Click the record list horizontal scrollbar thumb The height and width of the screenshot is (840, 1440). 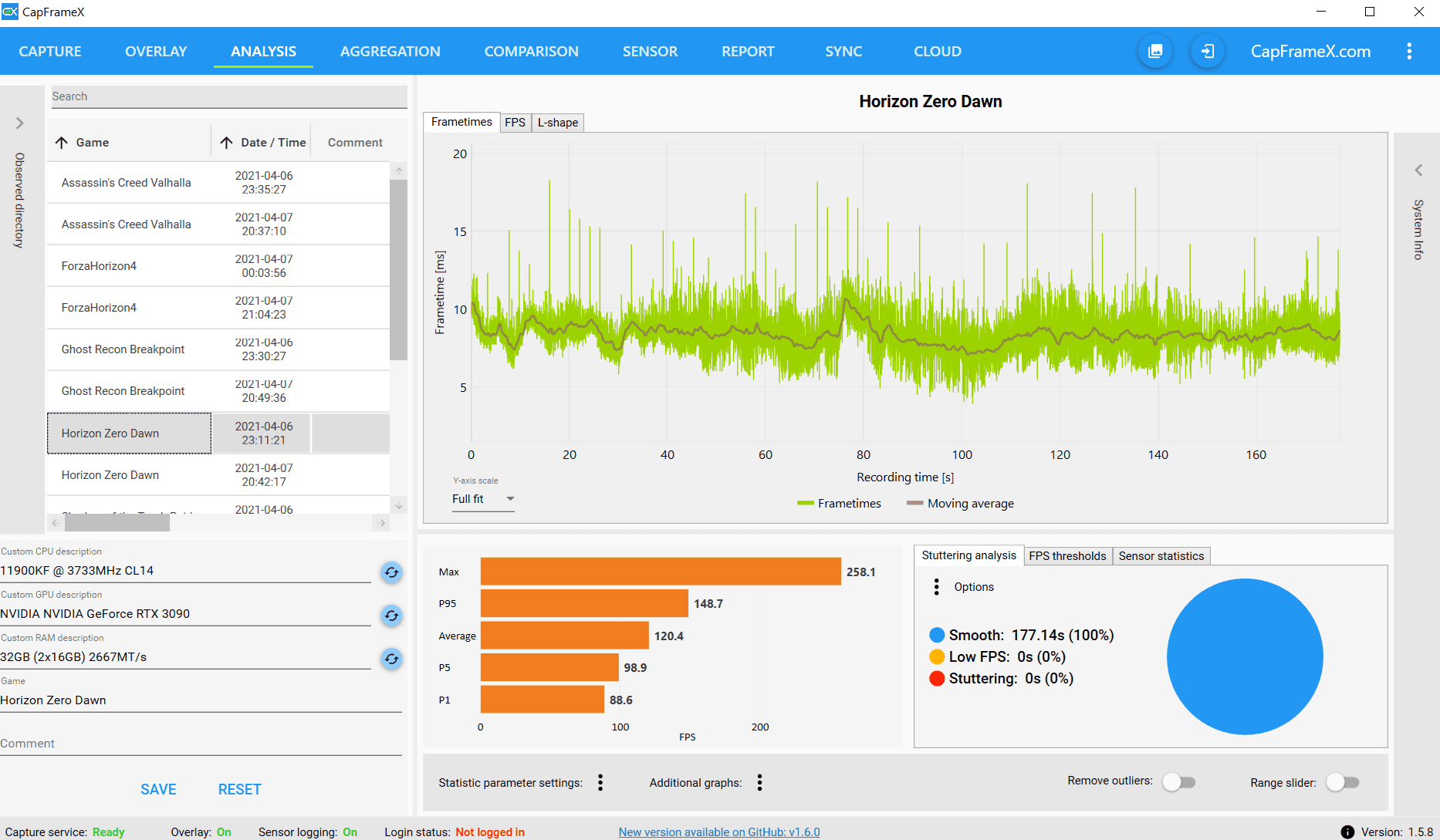(x=117, y=523)
